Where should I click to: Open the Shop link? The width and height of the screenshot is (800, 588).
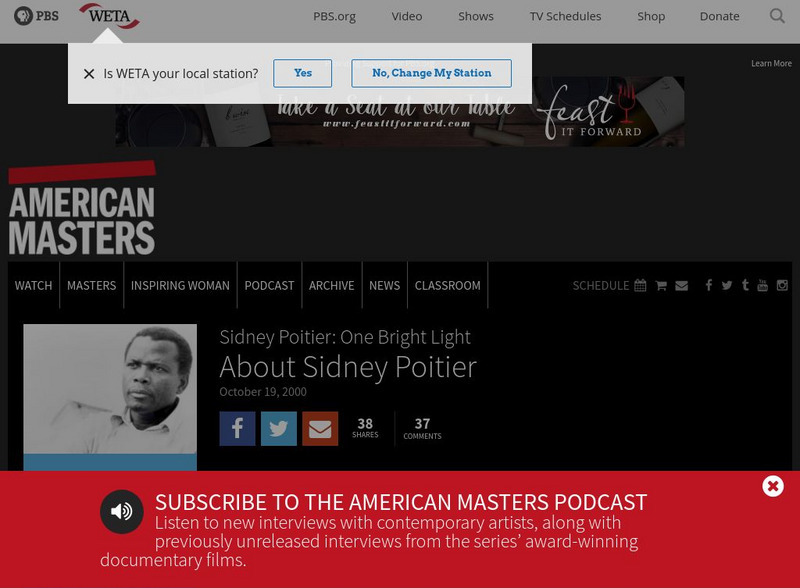coord(651,16)
